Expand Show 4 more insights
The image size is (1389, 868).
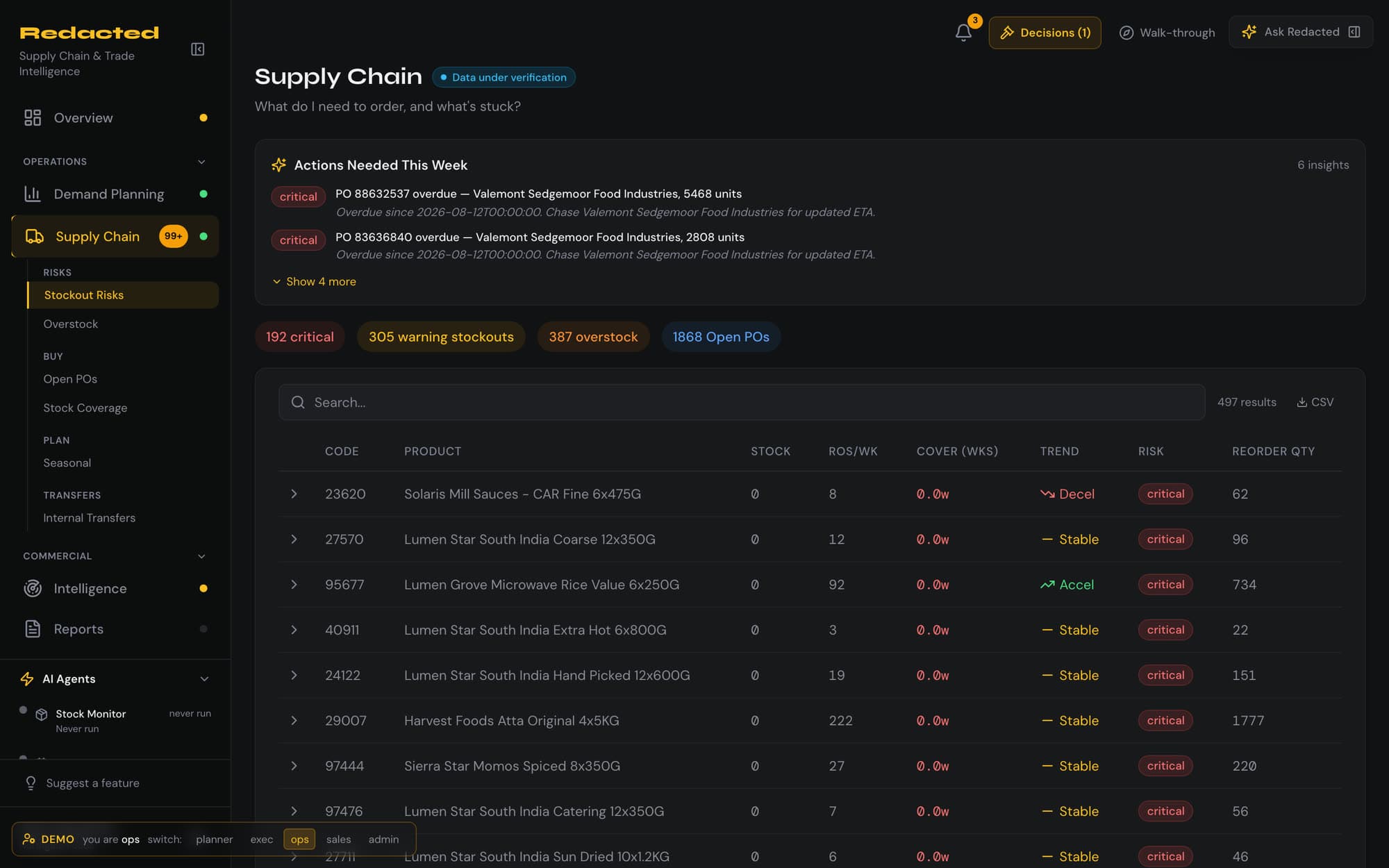(x=314, y=281)
